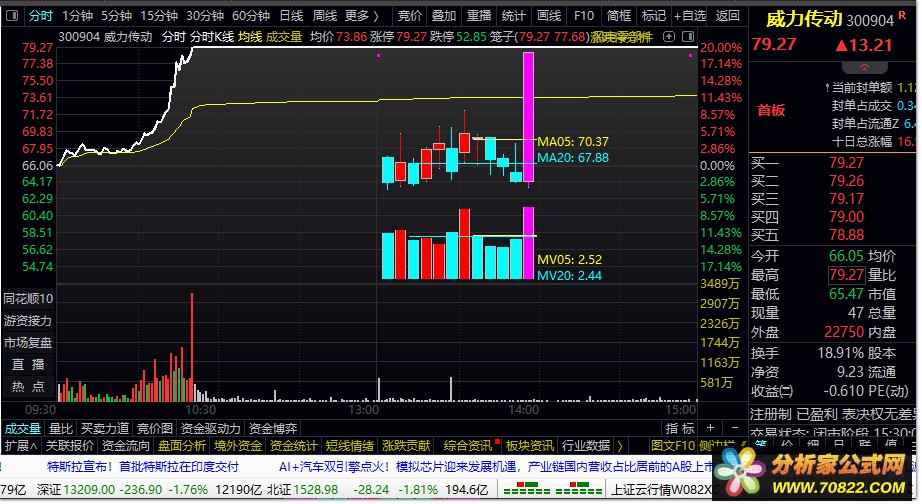Click the 首板 first-board label
This screenshot has width=922, height=504.
pyautogui.click(x=771, y=110)
